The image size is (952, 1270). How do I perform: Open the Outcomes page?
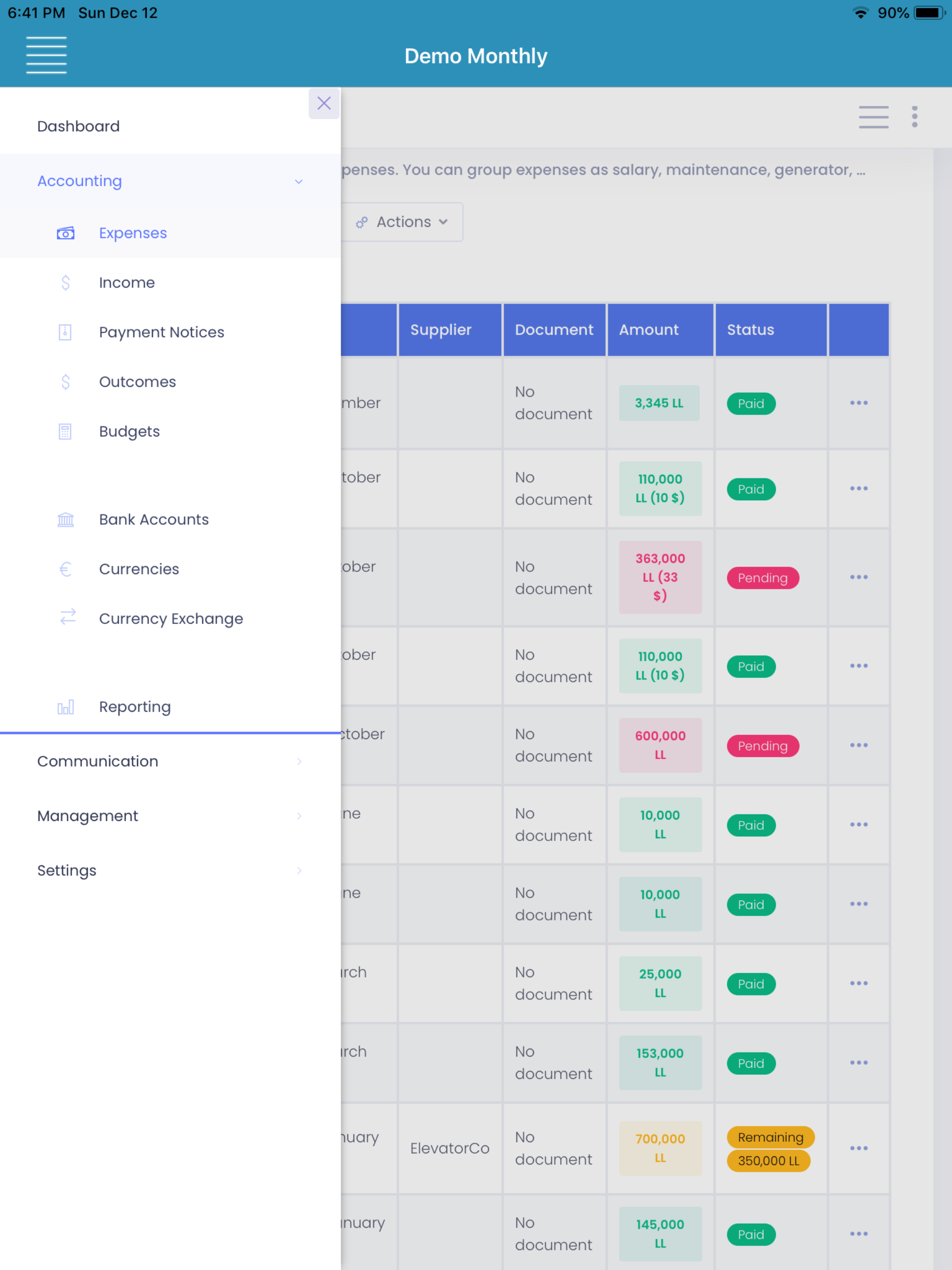[x=170, y=382]
